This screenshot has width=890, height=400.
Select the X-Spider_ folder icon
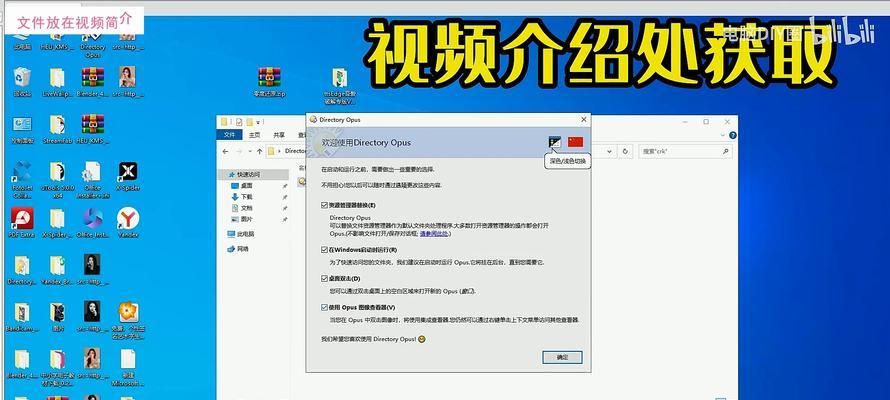[57, 222]
